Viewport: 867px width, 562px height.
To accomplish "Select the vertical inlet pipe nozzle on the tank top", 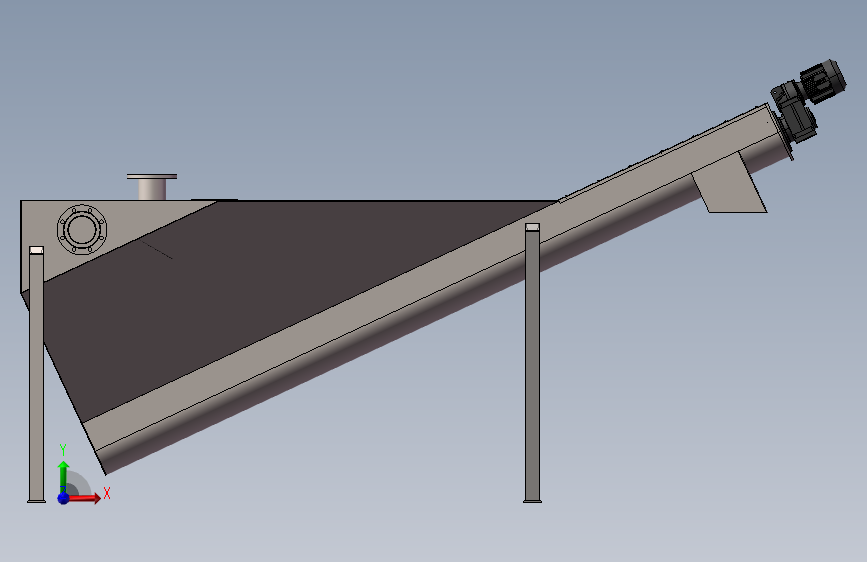I will pos(152,188).
